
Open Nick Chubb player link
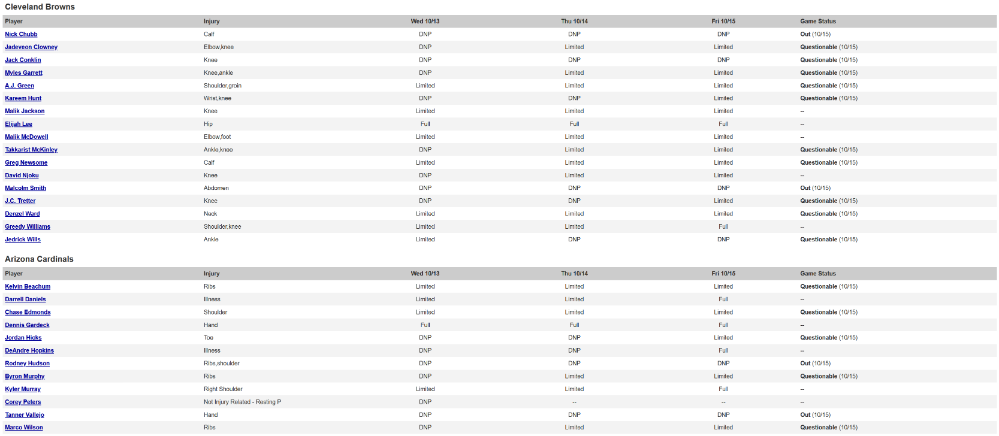tap(21, 34)
